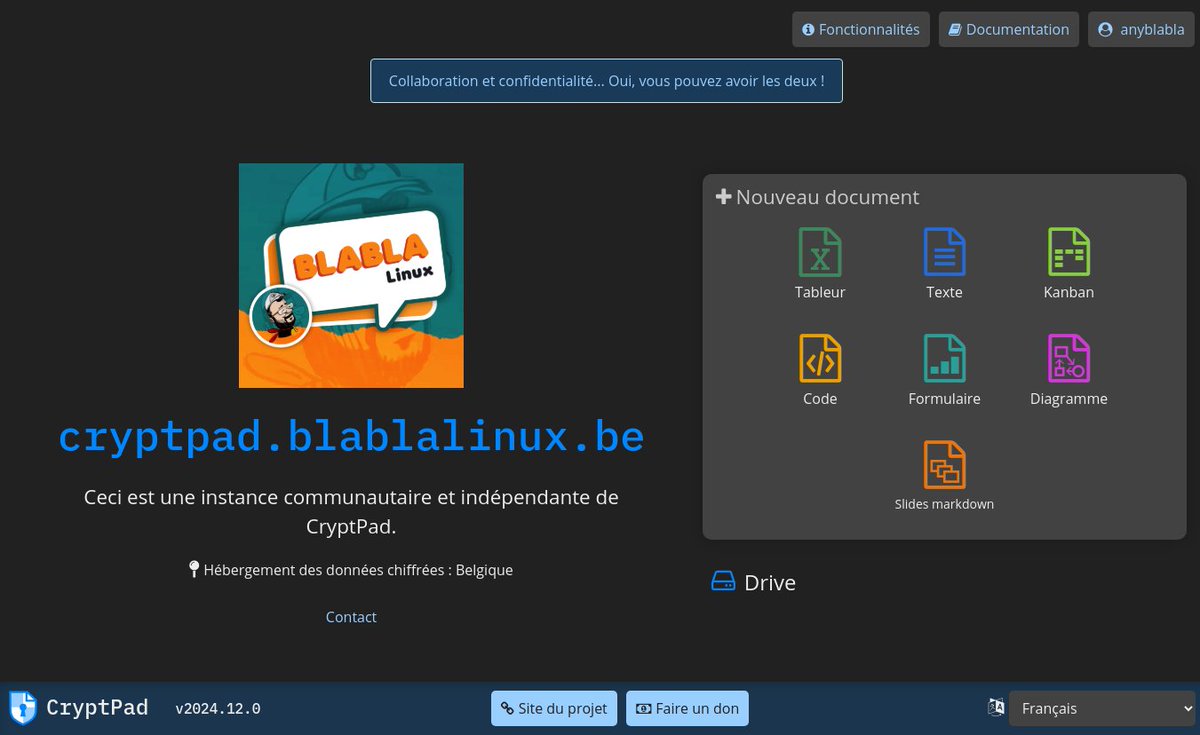
Task: Click the community instance description text
Action: 351,511
